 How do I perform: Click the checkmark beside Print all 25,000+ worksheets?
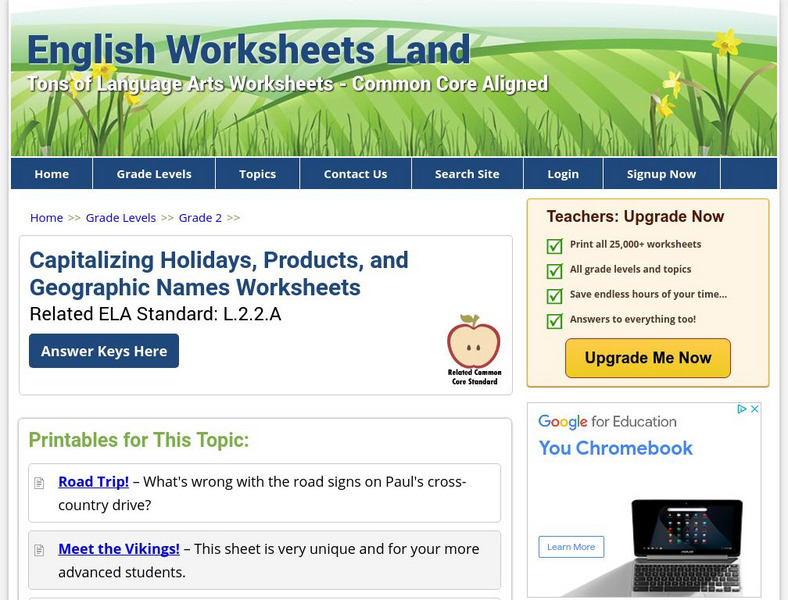point(554,246)
